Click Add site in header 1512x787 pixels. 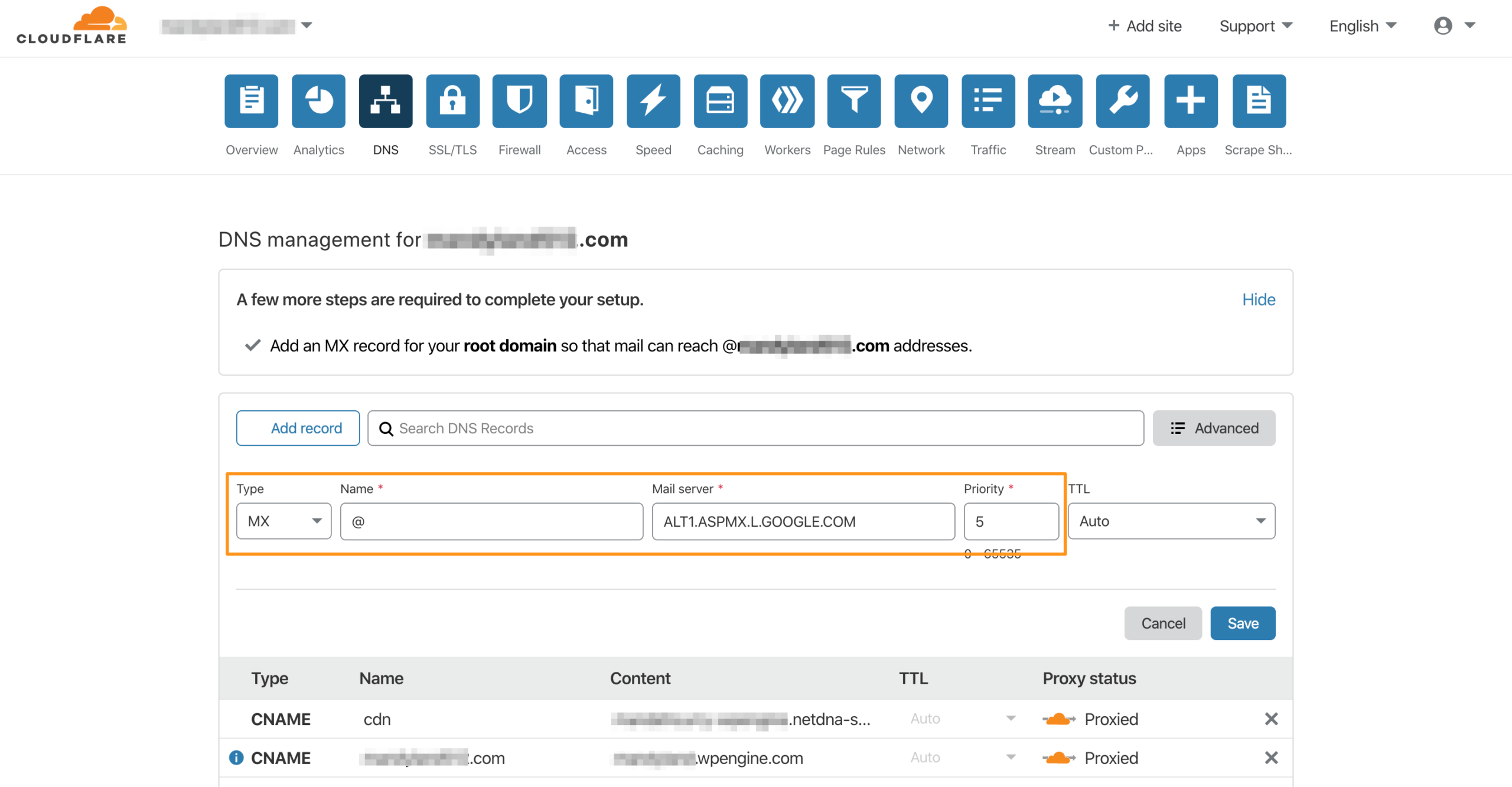1145,26
